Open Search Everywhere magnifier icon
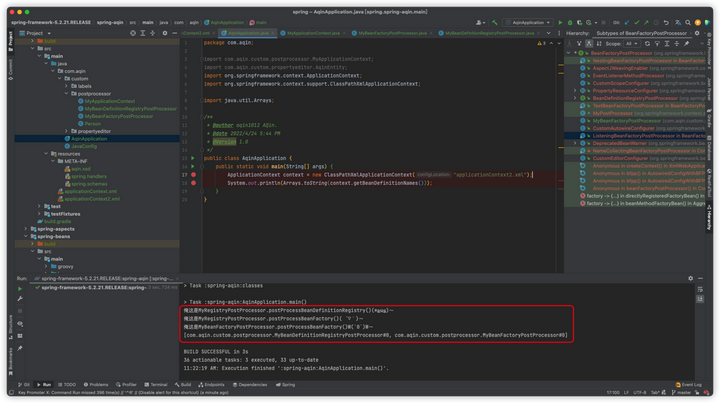 (x=689, y=22)
